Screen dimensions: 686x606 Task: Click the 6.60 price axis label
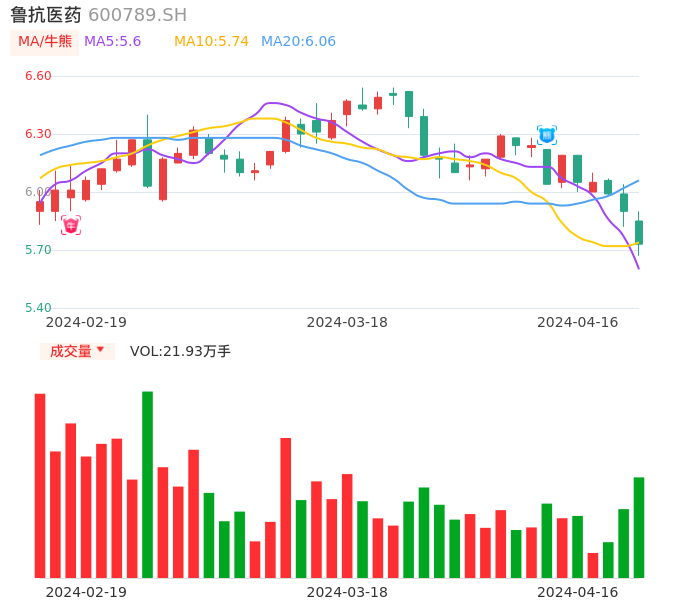(37, 76)
